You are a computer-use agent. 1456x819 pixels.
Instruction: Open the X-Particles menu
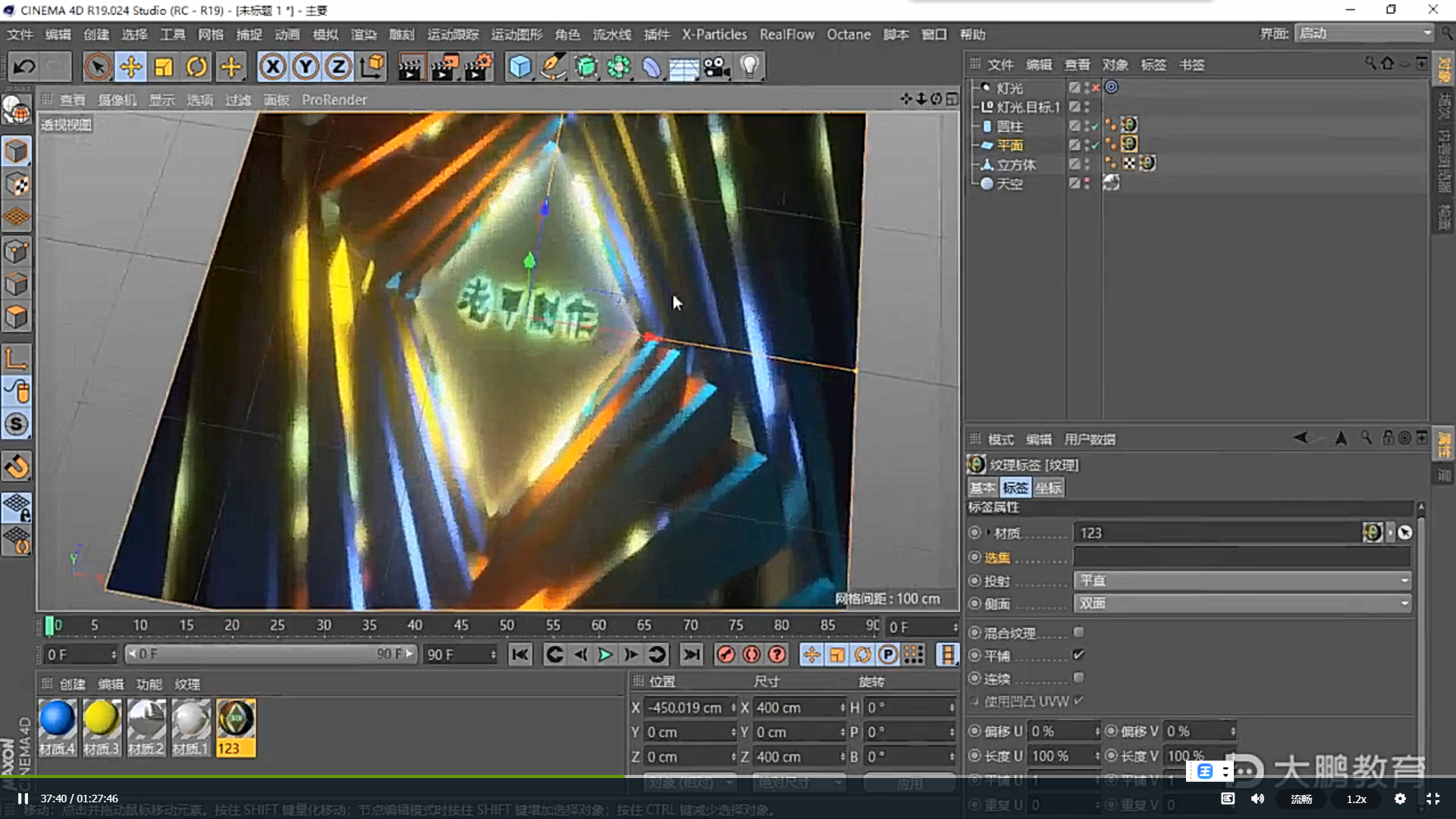point(714,34)
